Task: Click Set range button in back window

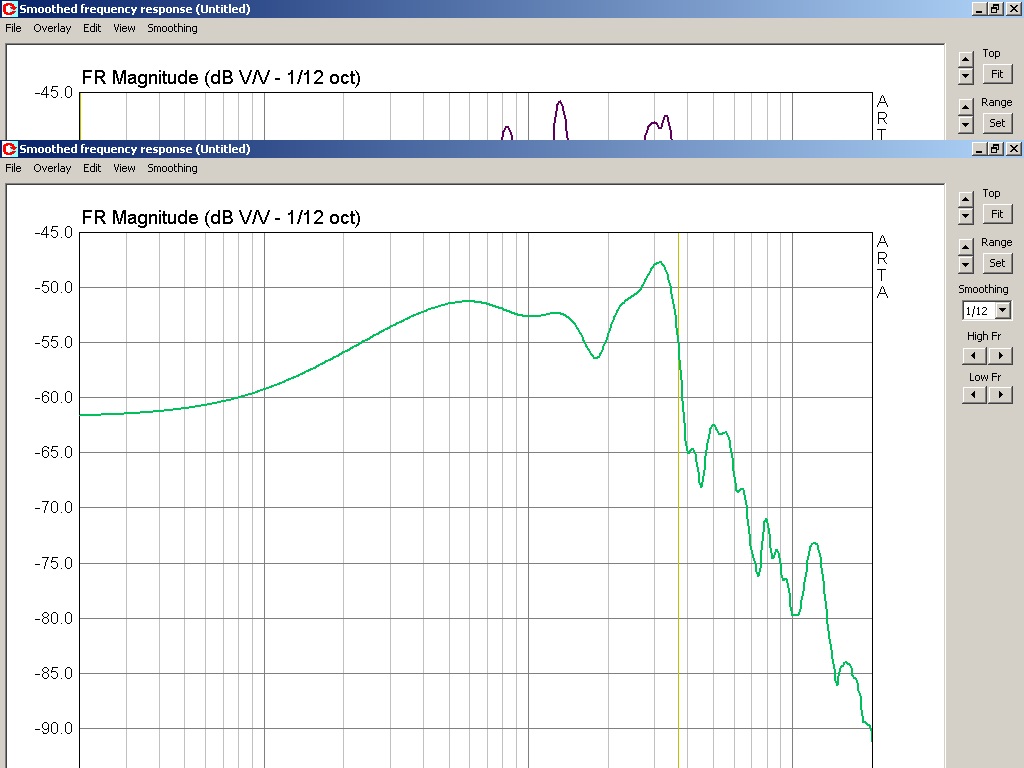Action: click(x=997, y=123)
